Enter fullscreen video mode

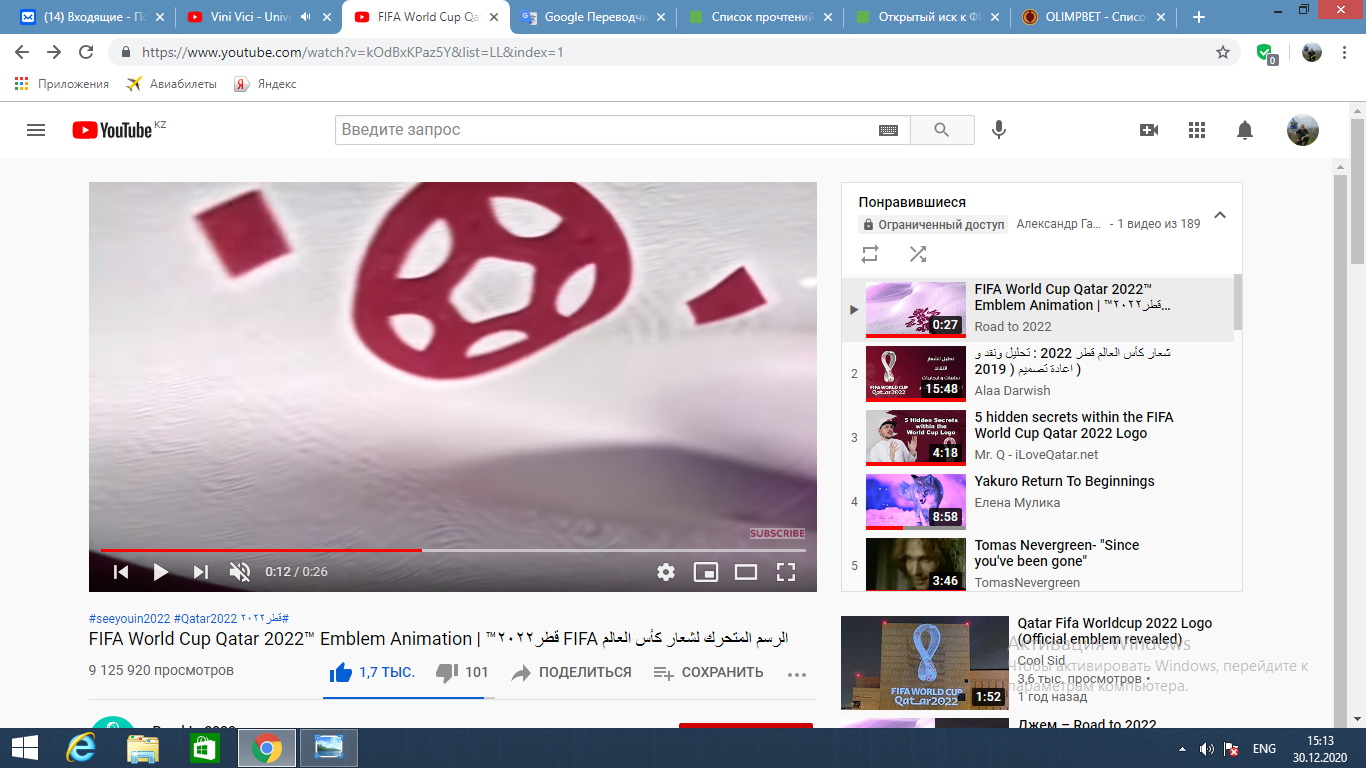point(786,572)
